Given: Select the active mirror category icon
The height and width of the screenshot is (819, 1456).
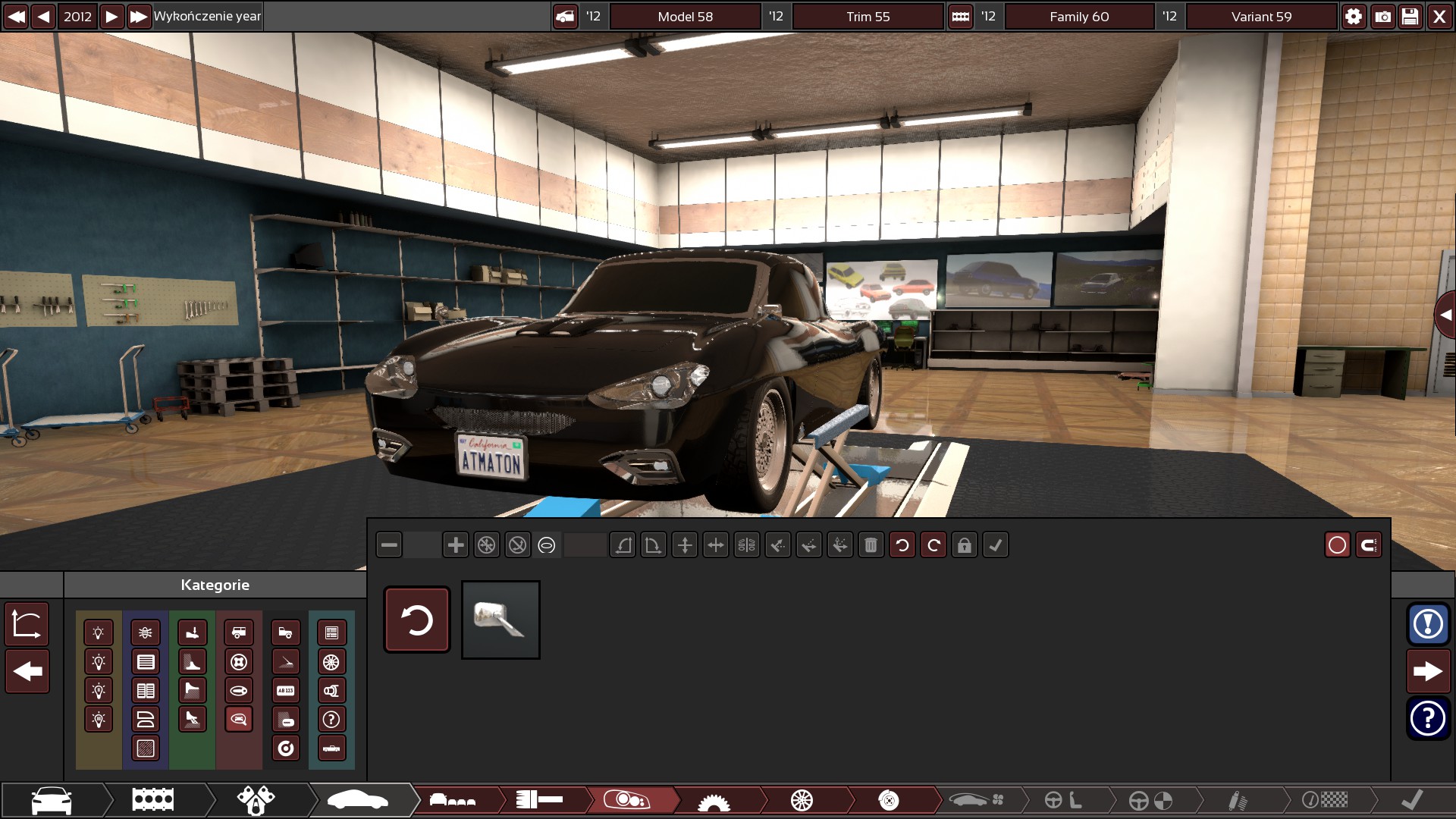Looking at the screenshot, I should [239, 719].
